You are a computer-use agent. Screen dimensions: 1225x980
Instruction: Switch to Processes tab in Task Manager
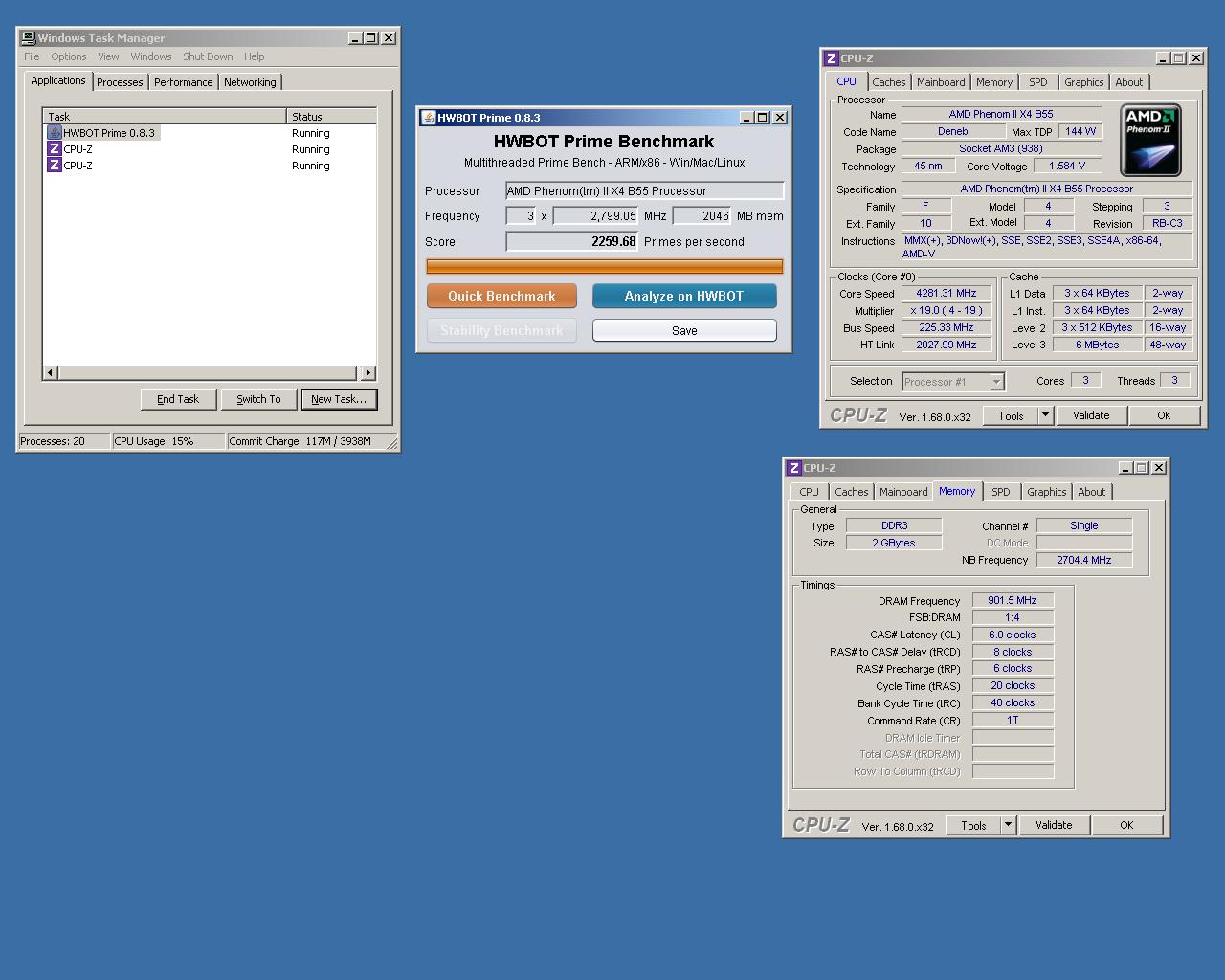coord(120,82)
